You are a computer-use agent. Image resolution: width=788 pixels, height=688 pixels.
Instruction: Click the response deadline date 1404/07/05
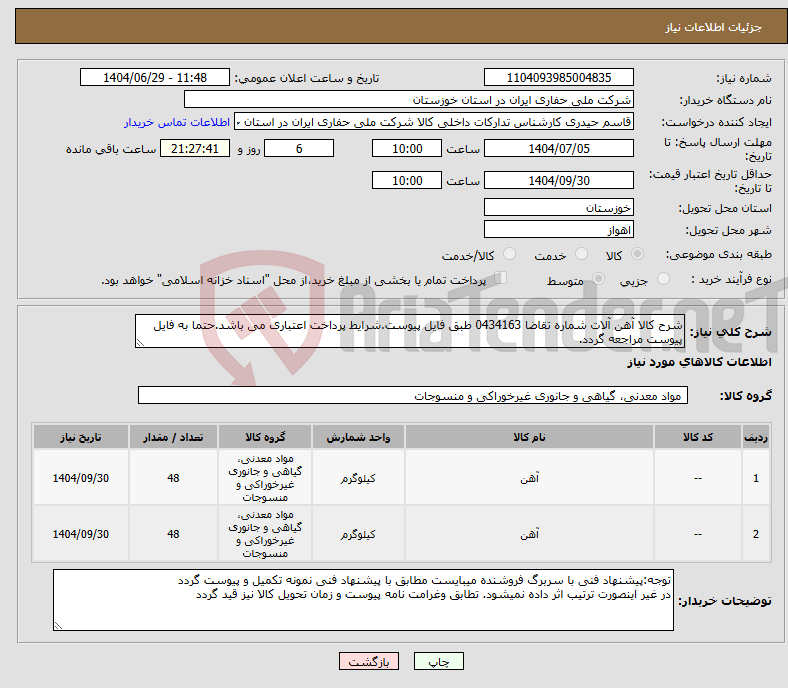tap(558, 149)
